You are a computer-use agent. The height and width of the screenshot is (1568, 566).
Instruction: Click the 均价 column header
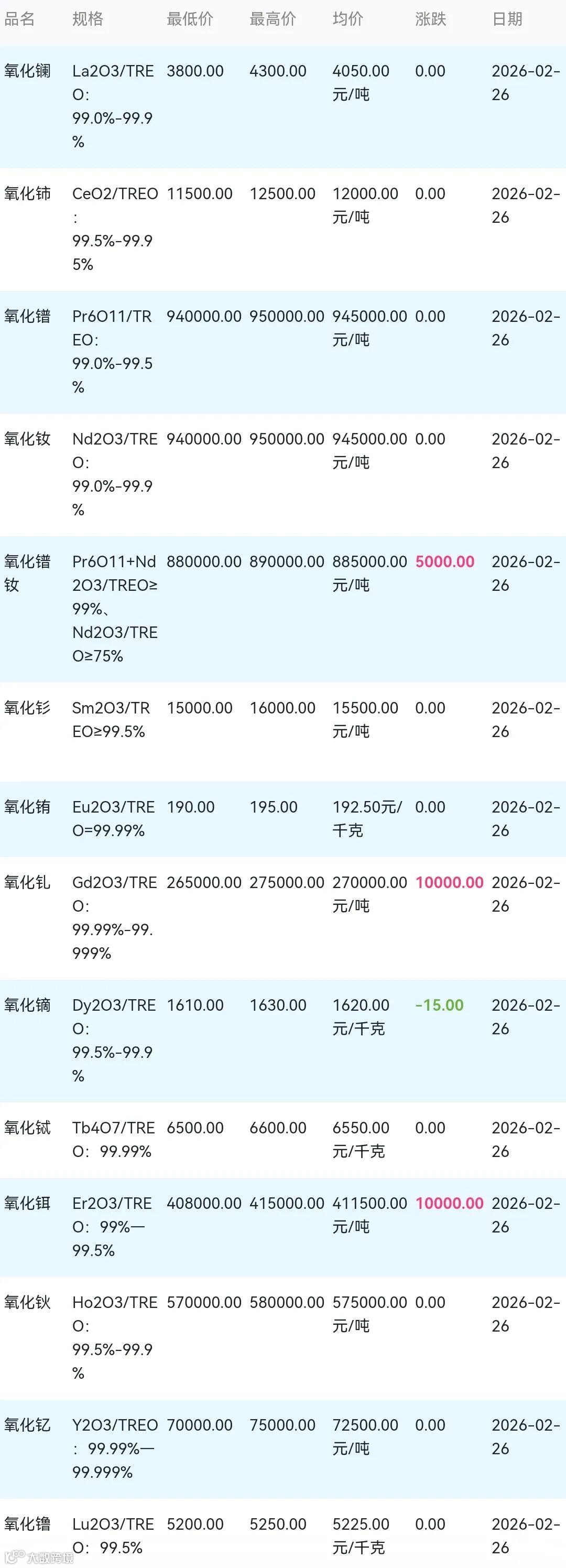(x=347, y=19)
